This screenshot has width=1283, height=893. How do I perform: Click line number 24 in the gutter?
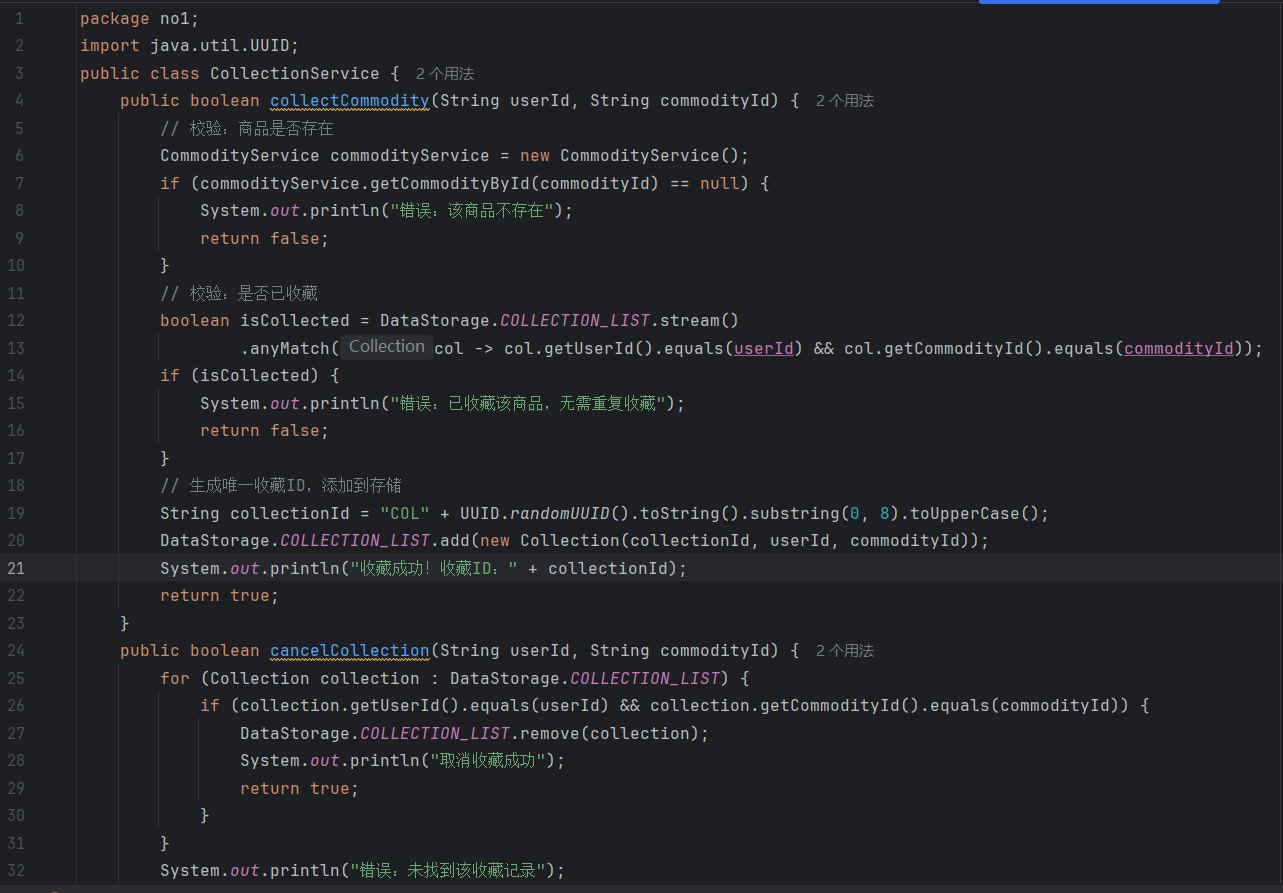[x=15, y=651]
